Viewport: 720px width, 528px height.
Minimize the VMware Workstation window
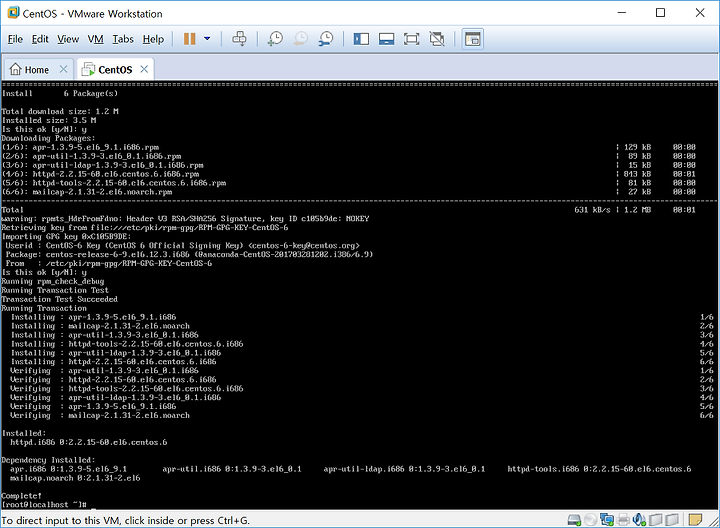pyautogui.click(x=622, y=13)
